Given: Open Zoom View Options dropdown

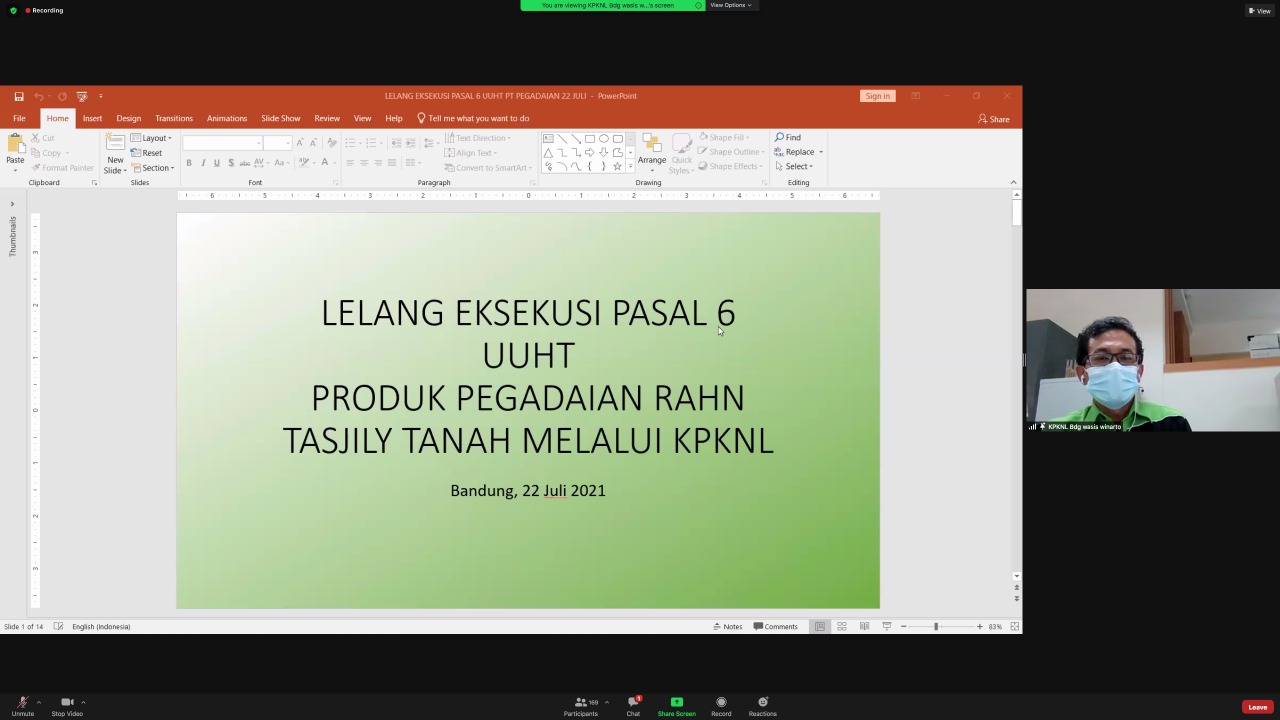Looking at the screenshot, I should (x=730, y=5).
